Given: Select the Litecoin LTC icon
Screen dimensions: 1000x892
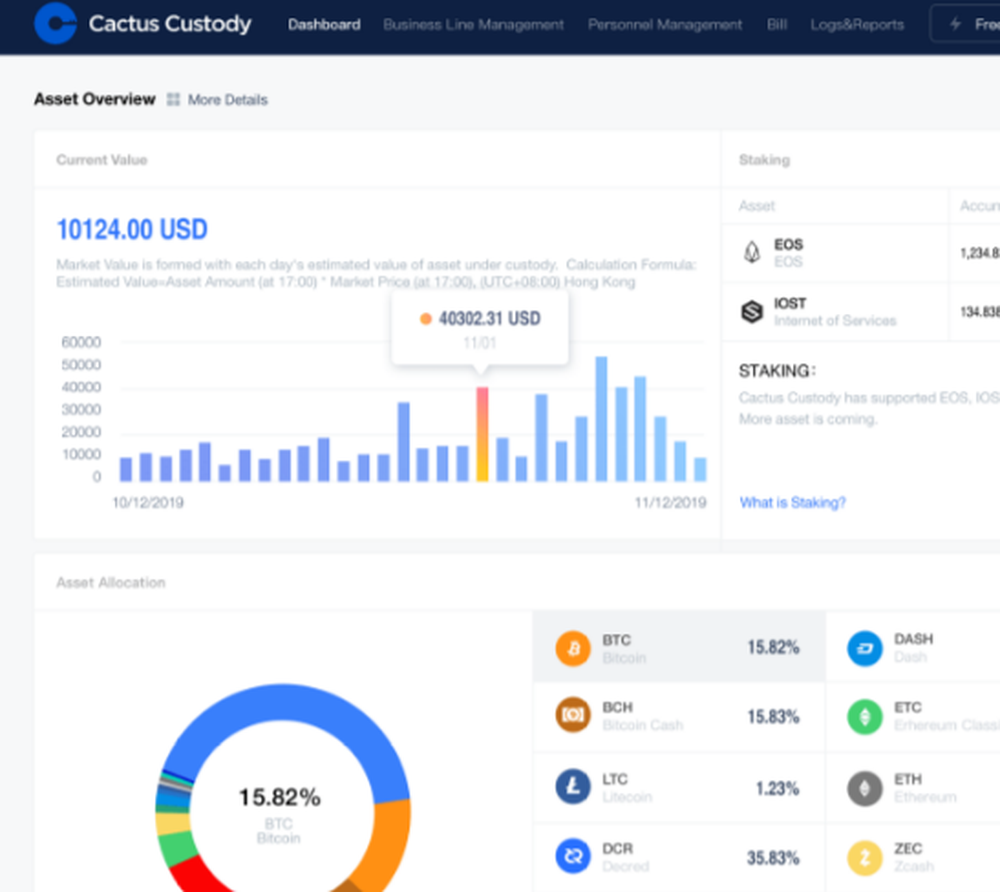Looking at the screenshot, I should (x=573, y=786).
